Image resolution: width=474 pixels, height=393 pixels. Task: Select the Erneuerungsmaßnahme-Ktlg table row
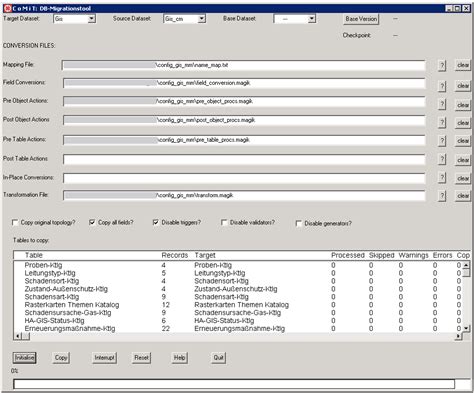pyautogui.click(x=237, y=329)
